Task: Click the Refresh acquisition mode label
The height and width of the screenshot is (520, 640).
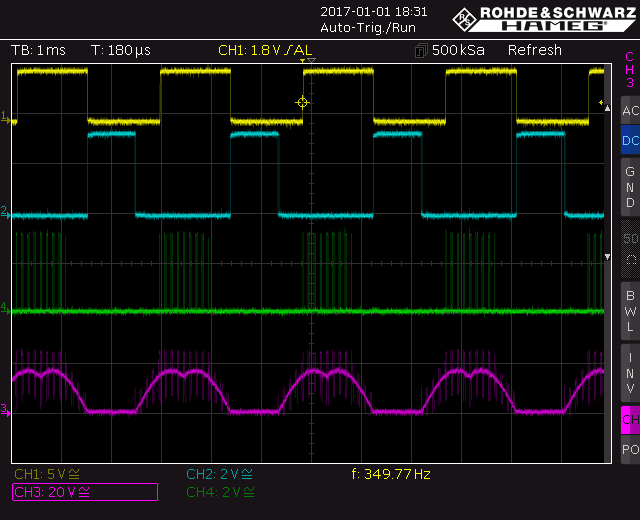Action: pyautogui.click(x=535, y=50)
